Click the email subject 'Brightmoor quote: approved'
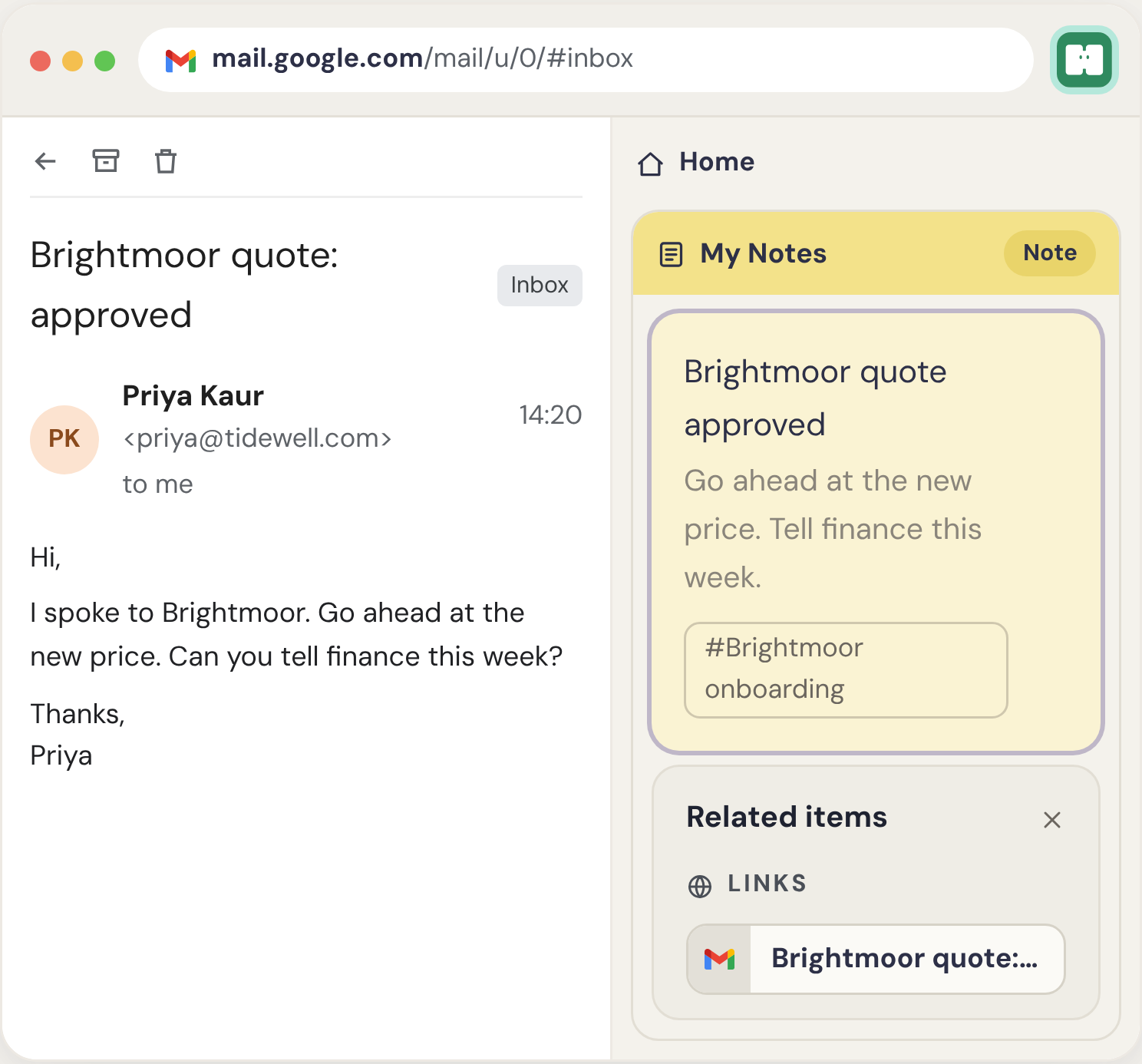The width and height of the screenshot is (1142, 1064). tap(184, 285)
